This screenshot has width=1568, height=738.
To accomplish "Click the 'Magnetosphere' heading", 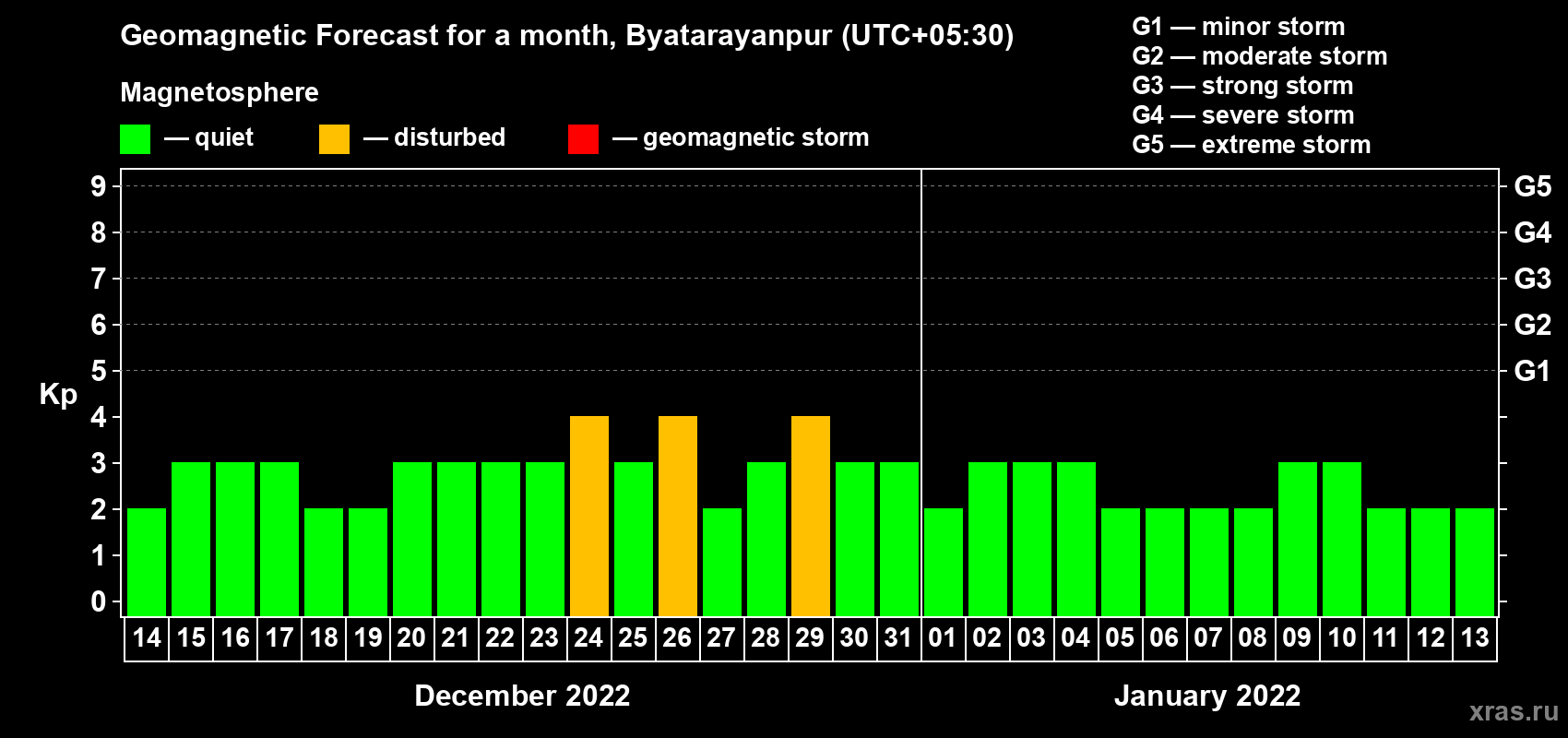I will pos(220,92).
